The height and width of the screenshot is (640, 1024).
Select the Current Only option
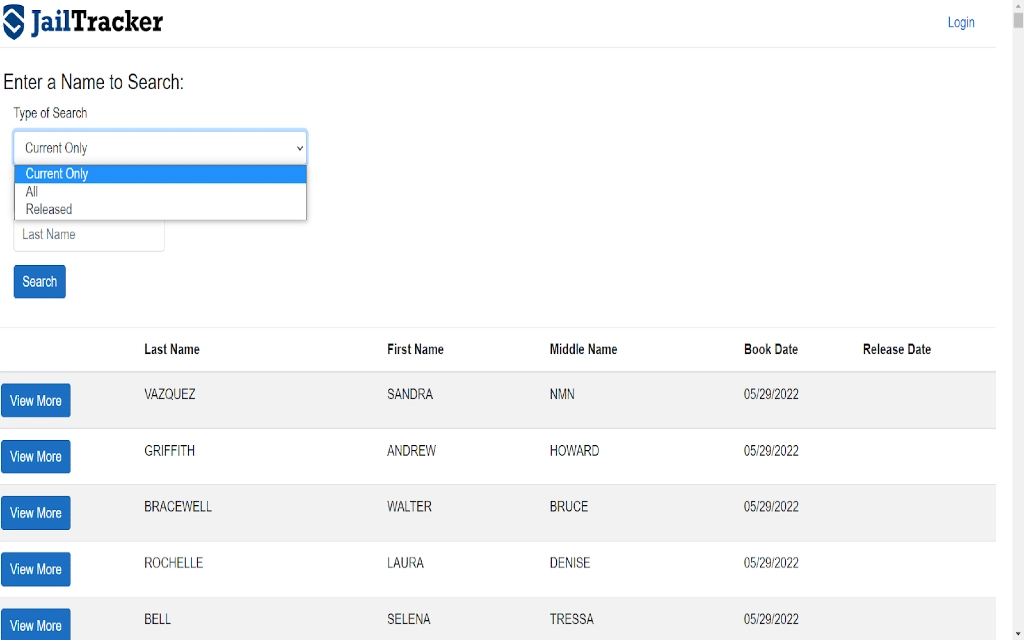point(160,174)
